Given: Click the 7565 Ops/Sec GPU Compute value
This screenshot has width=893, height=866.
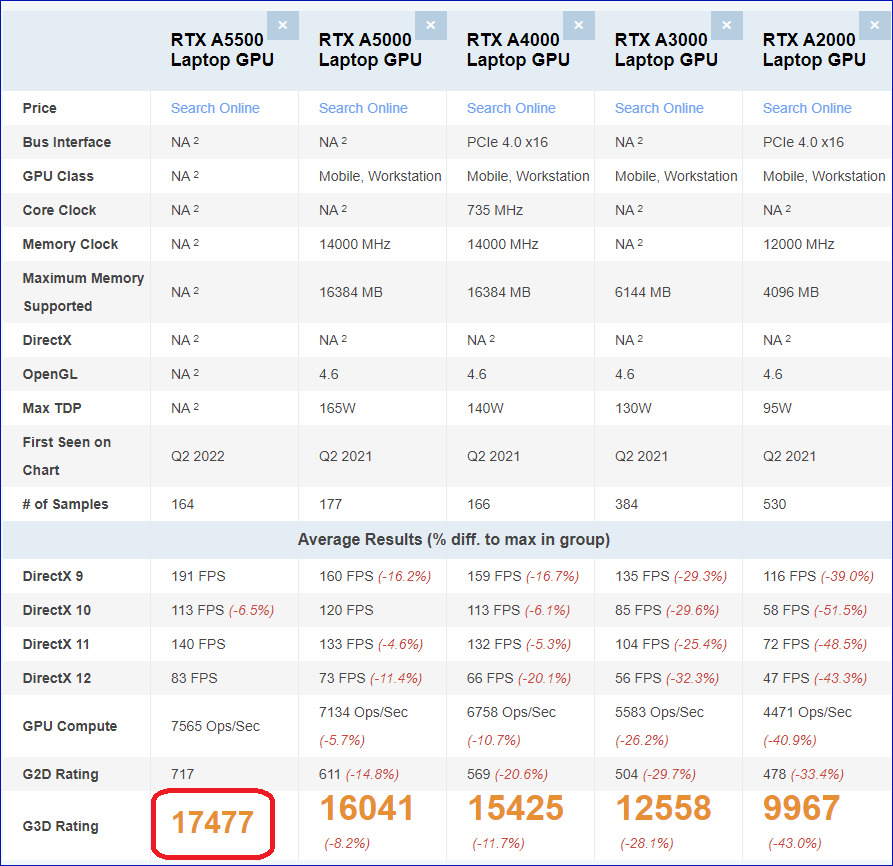Looking at the screenshot, I should click(x=215, y=727).
